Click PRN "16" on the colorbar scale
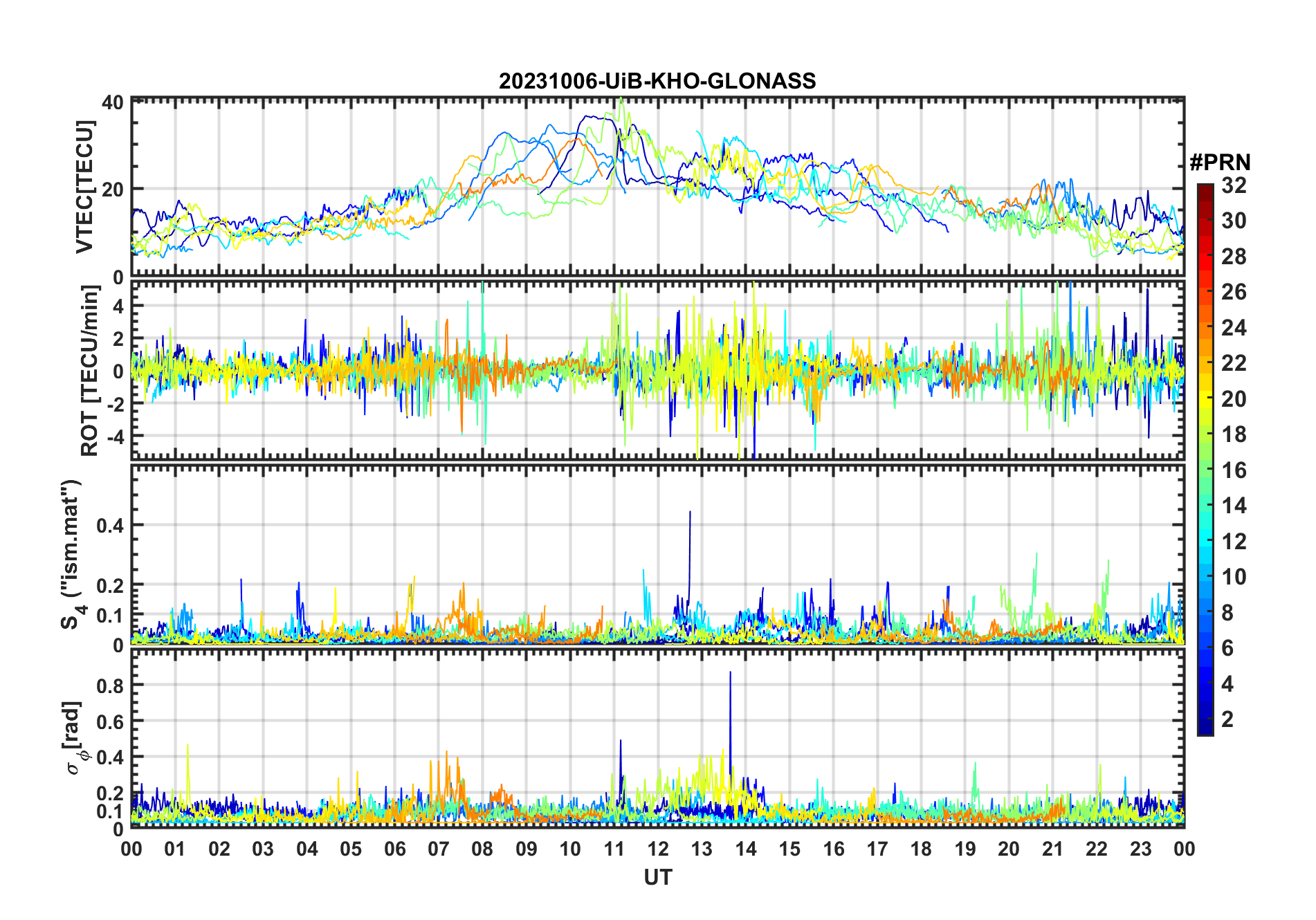The width and height of the screenshot is (1316, 920). pyautogui.click(x=1234, y=470)
